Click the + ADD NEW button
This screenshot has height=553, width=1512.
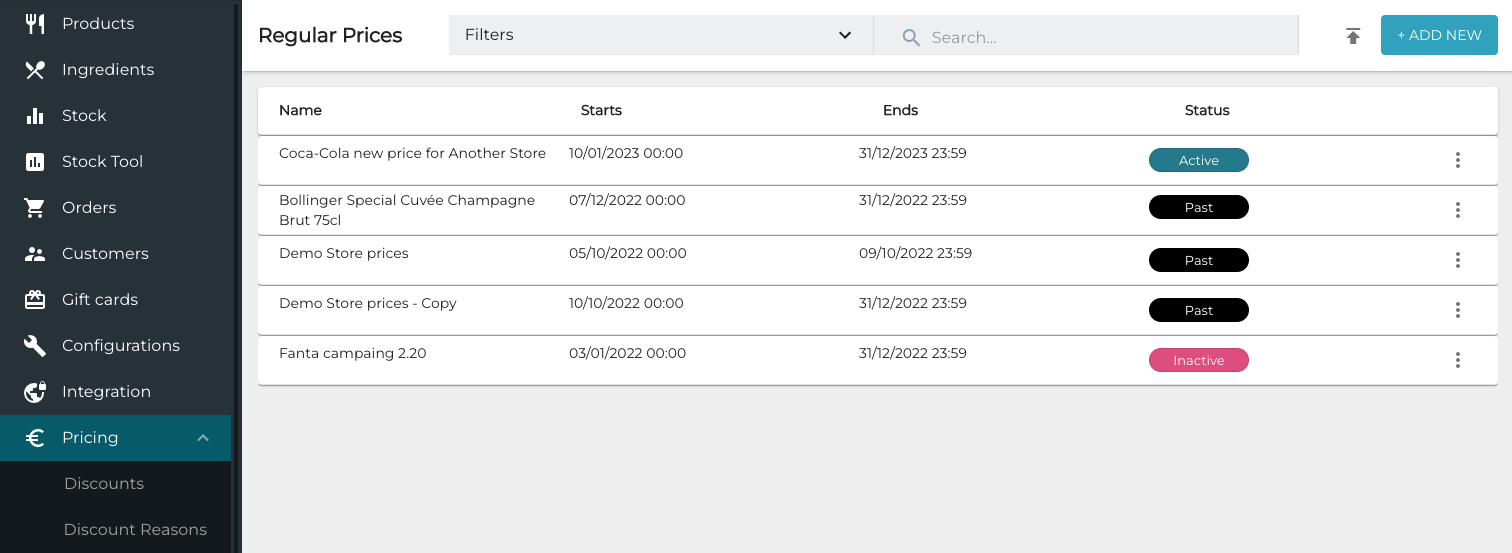pyautogui.click(x=1439, y=35)
